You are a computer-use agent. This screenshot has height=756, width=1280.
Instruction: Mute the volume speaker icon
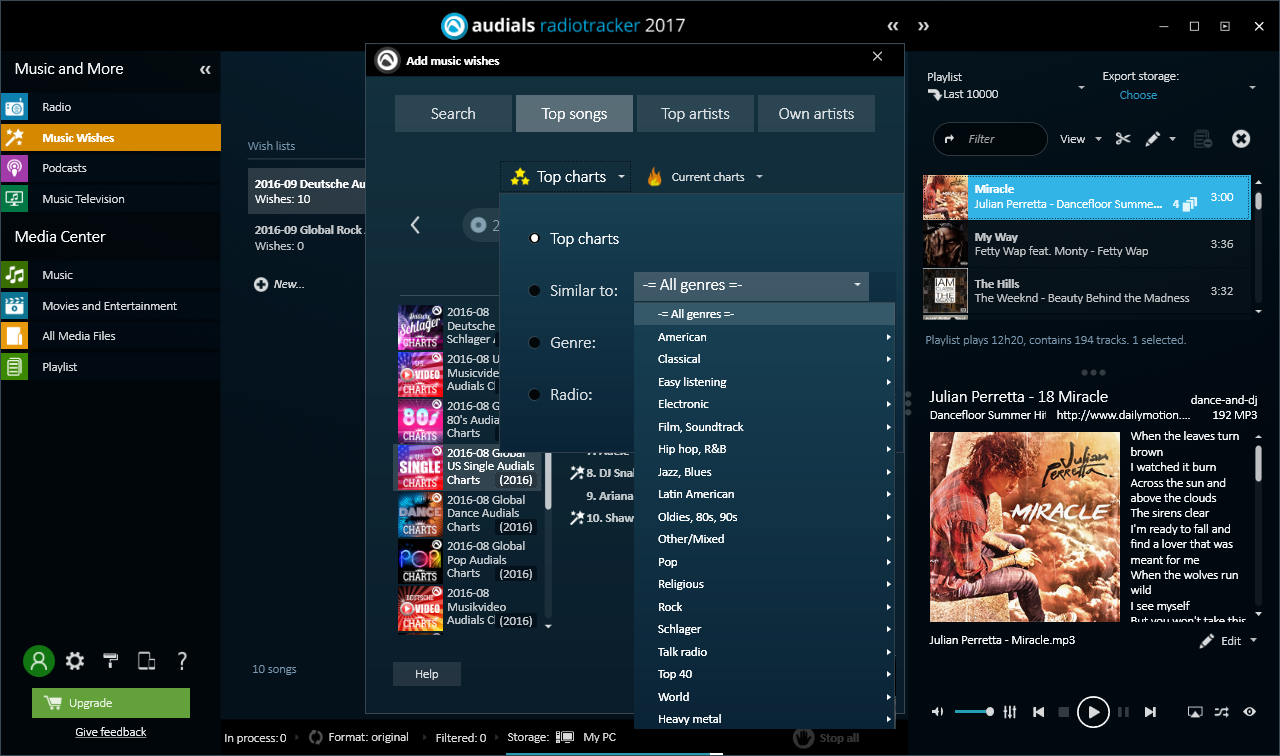pos(937,712)
